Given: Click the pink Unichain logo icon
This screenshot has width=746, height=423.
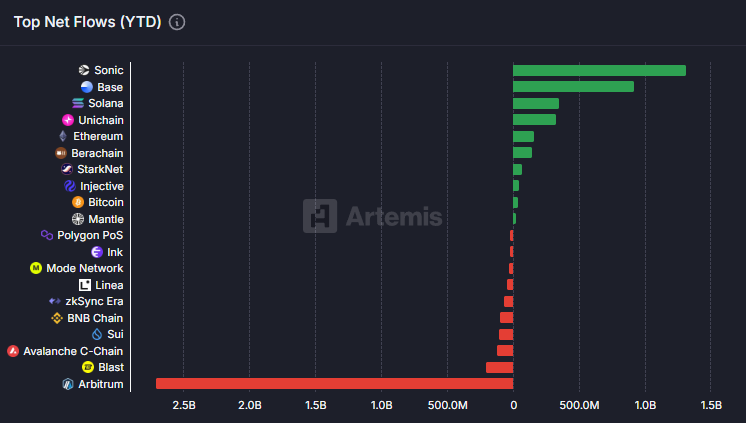Looking at the screenshot, I should [68, 120].
